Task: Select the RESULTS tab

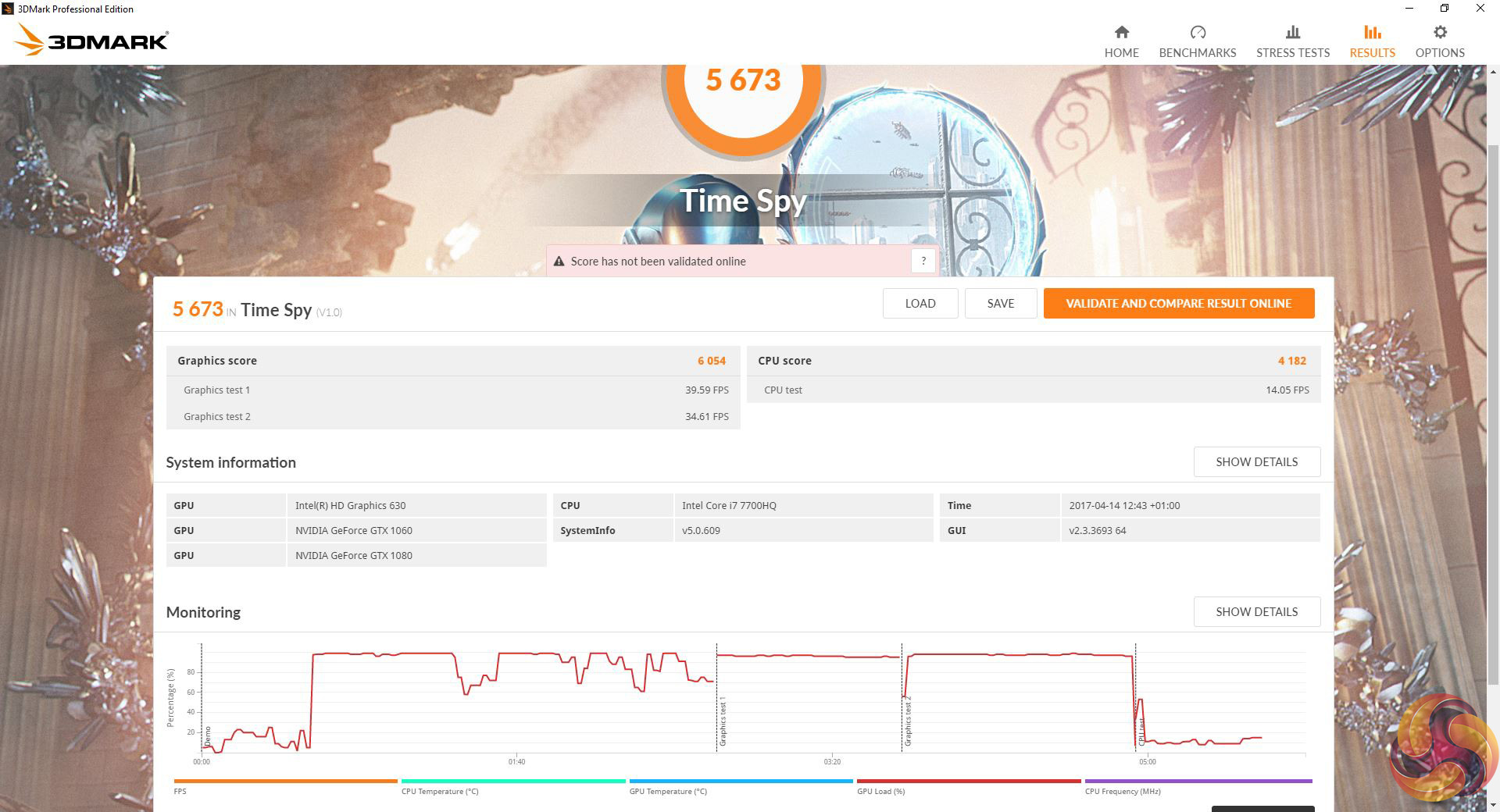Action: point(1373,41)
